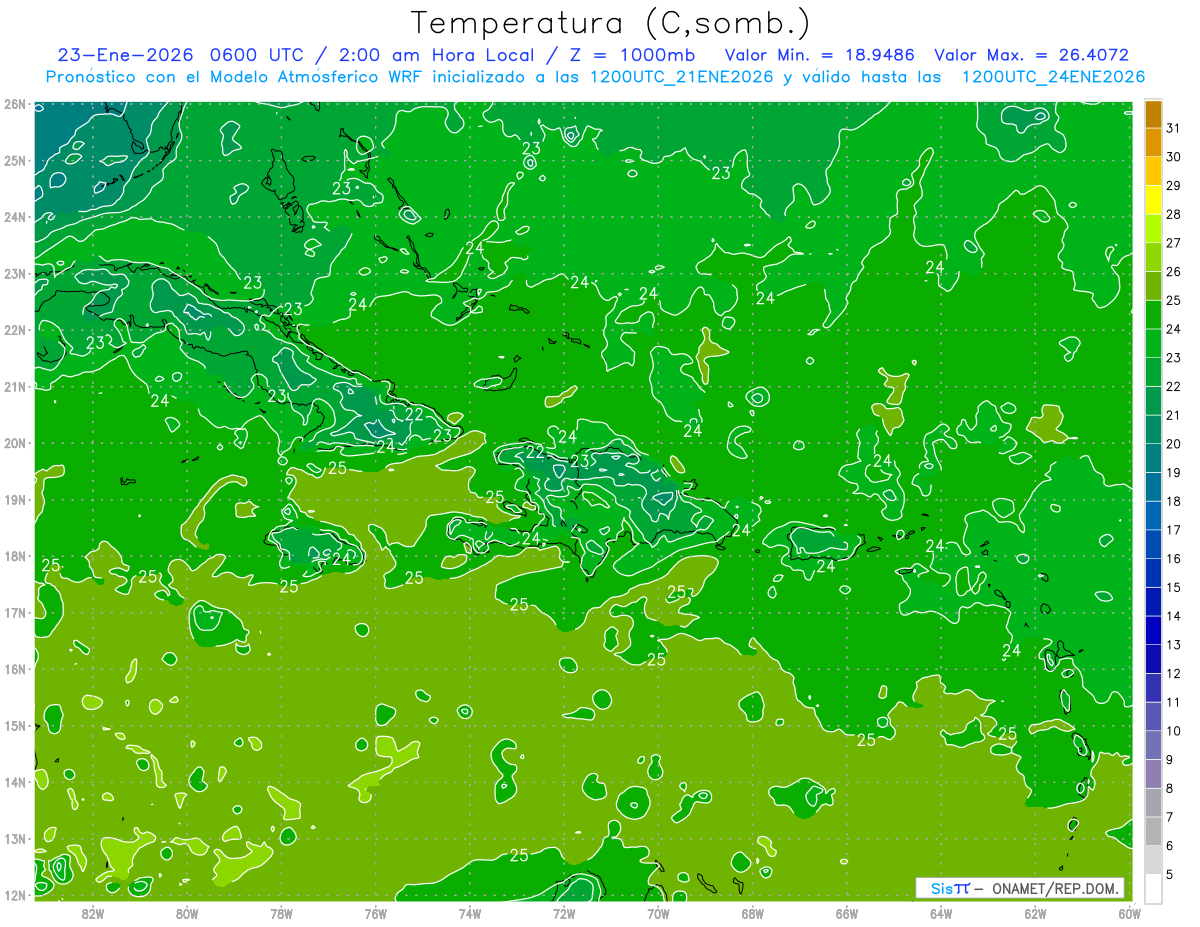Screen dimensions: 1200x927
Task: Click the blue "Sisπ" logo text
Action: (949, 888)
